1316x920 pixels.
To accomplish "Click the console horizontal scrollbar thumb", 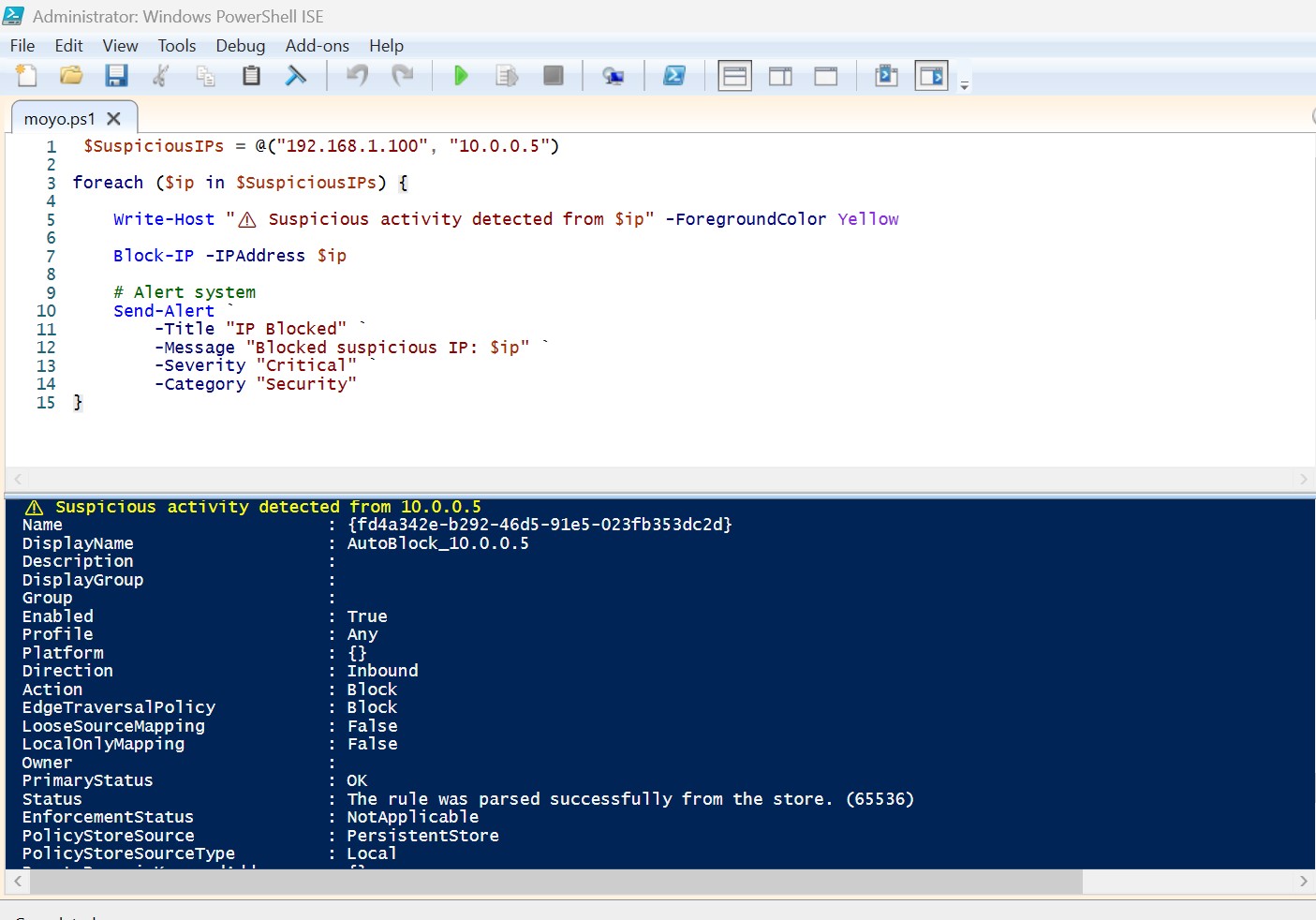I will pos(555,882).
